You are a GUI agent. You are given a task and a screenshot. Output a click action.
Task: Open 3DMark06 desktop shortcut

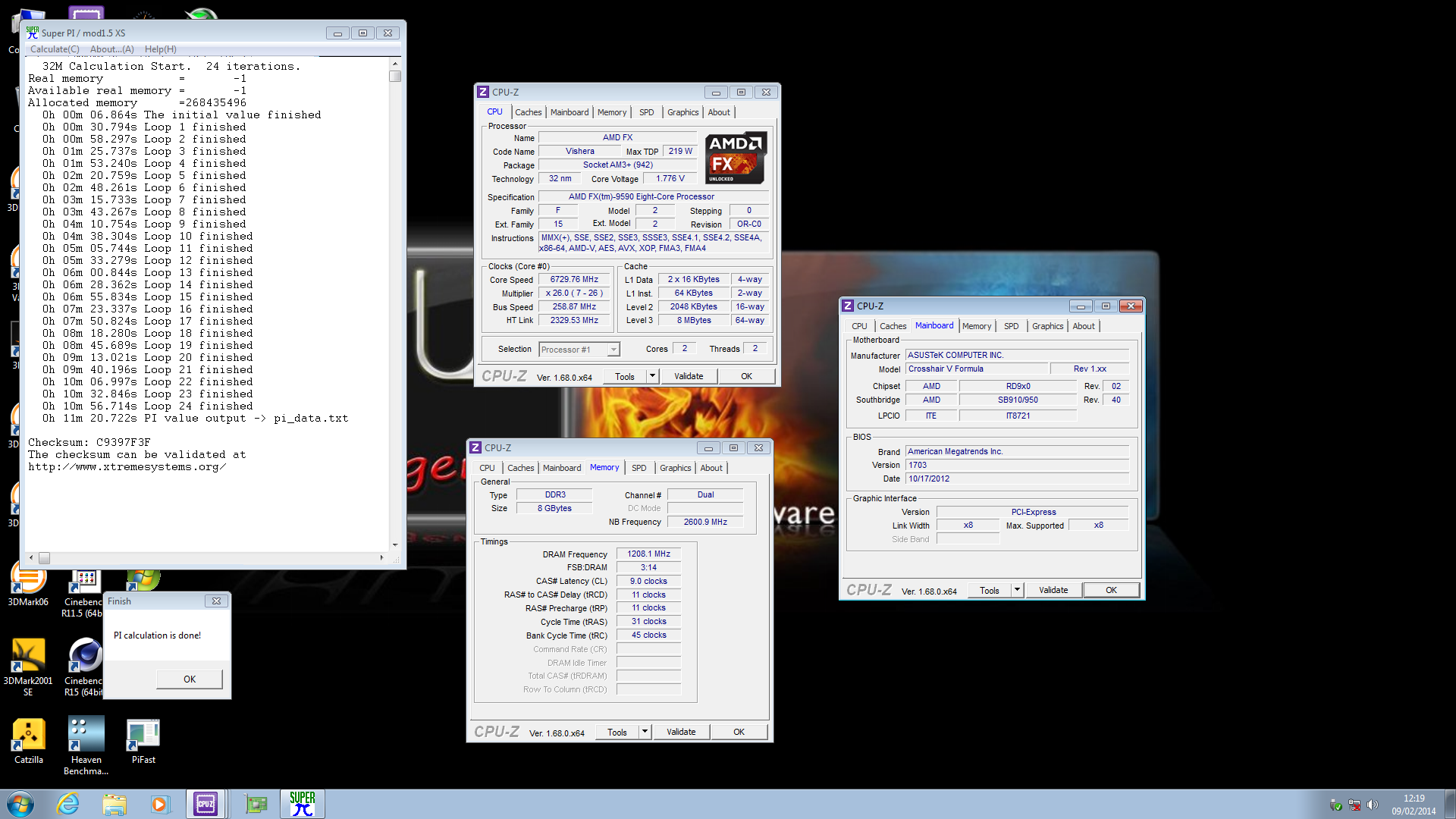pyautogui.click(x=28, y=584)
